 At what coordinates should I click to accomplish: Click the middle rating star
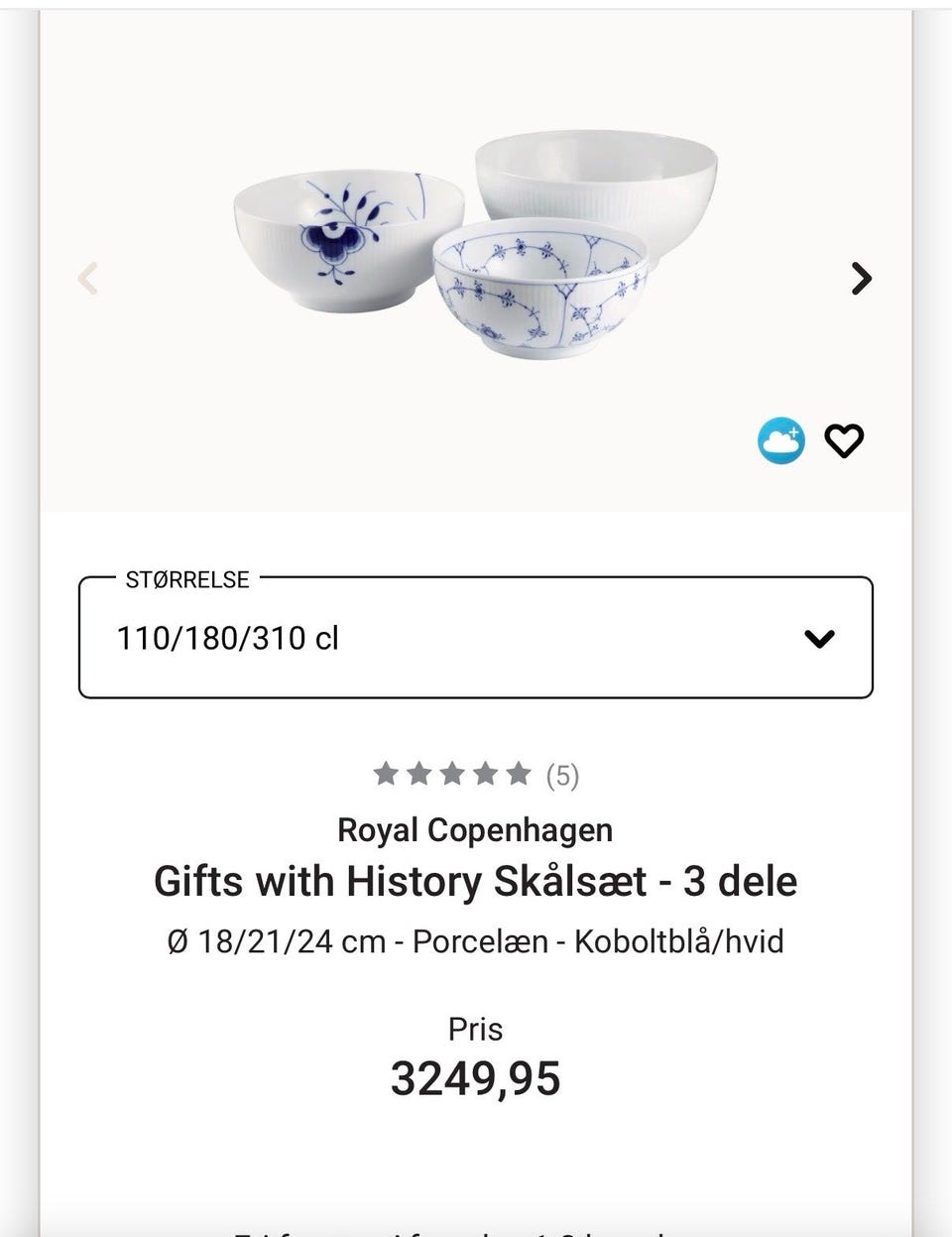click(452, 774)
